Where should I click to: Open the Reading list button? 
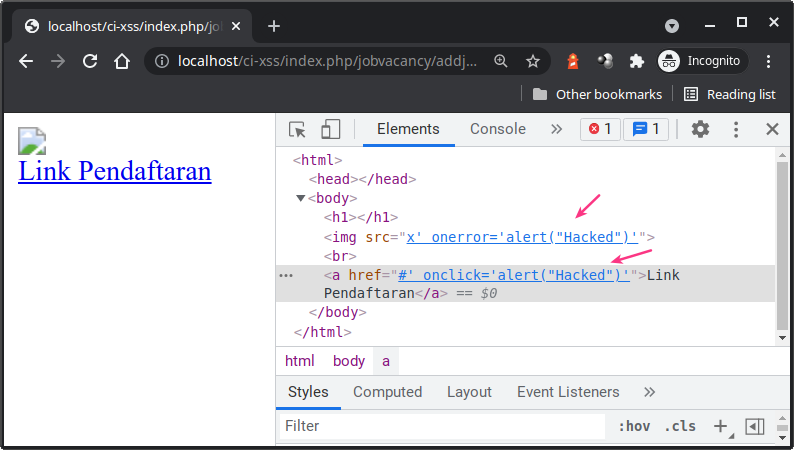(x=729, y=94)
